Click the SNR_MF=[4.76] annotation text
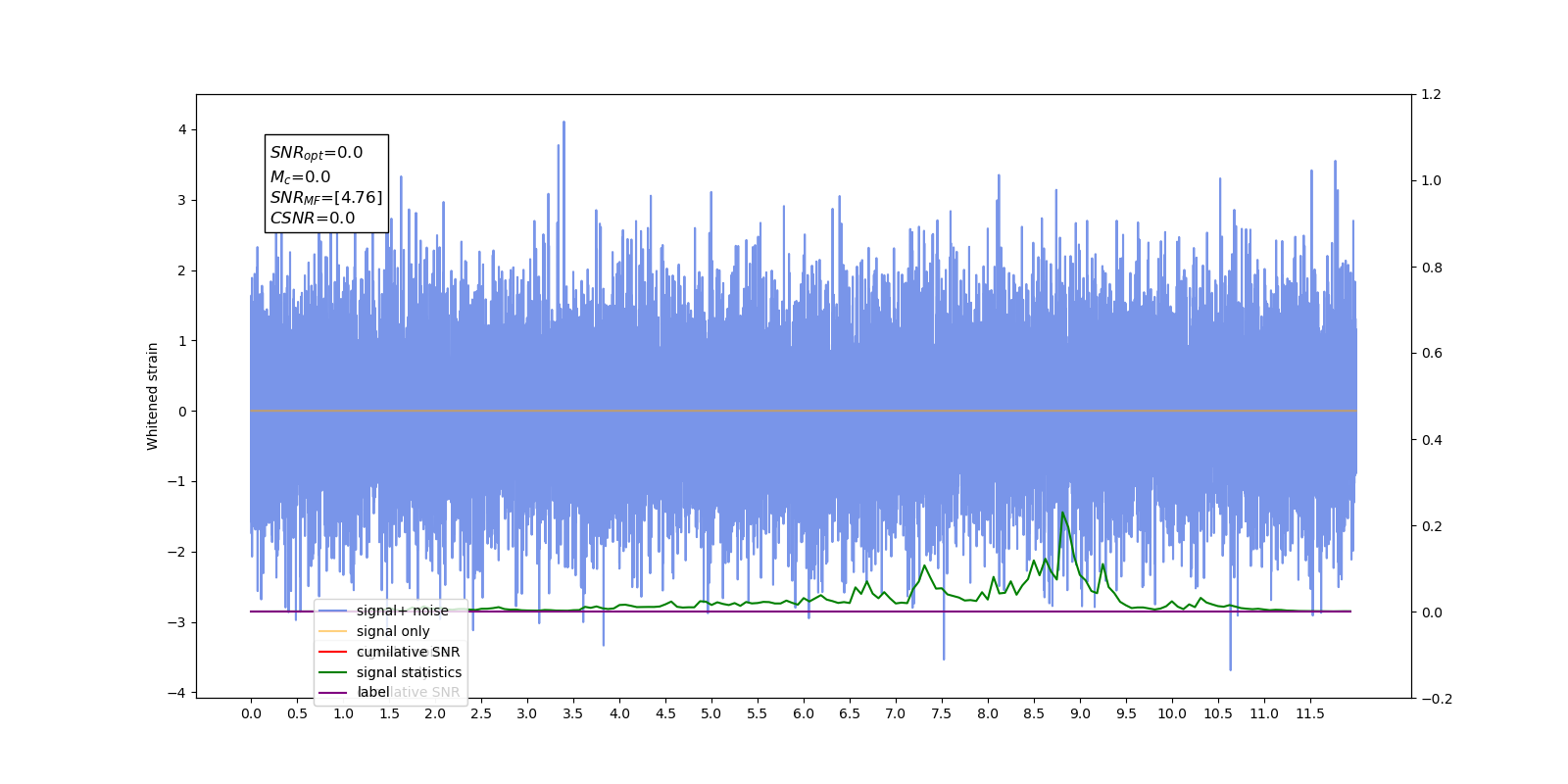Viewport: 1568px width, 784px height. (x=326, y=198)
